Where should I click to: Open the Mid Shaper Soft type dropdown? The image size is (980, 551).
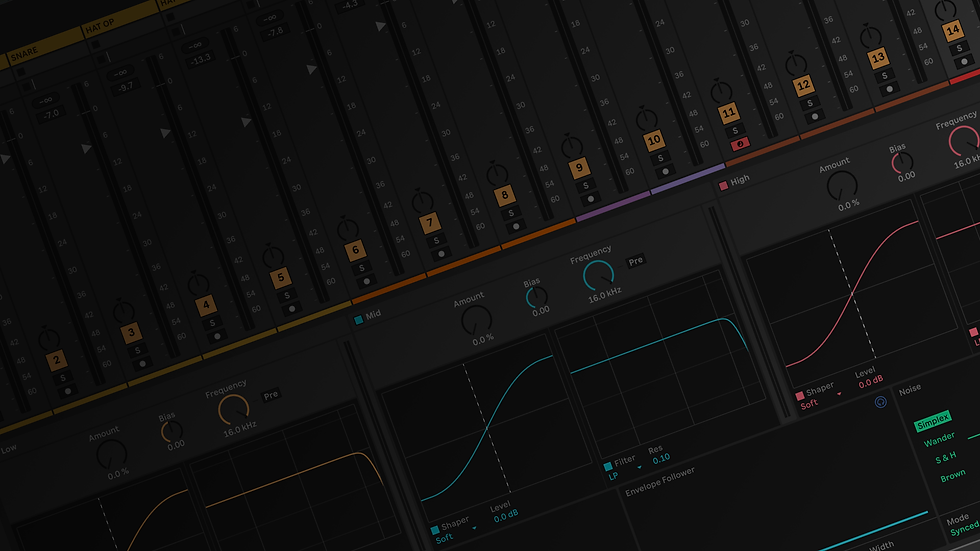click(x=456, y=535)
